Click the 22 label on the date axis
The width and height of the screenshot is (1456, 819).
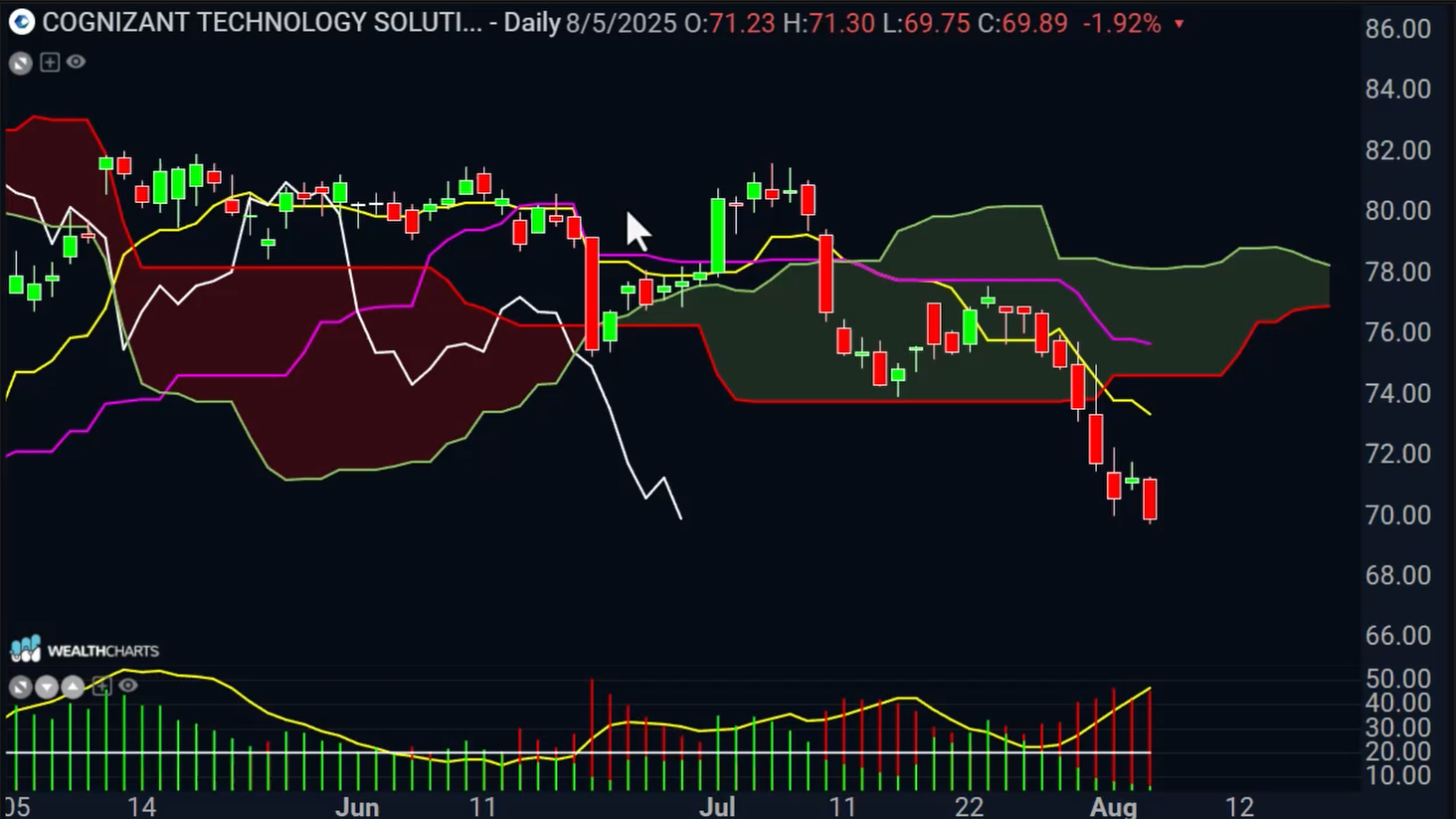[969, 806]
